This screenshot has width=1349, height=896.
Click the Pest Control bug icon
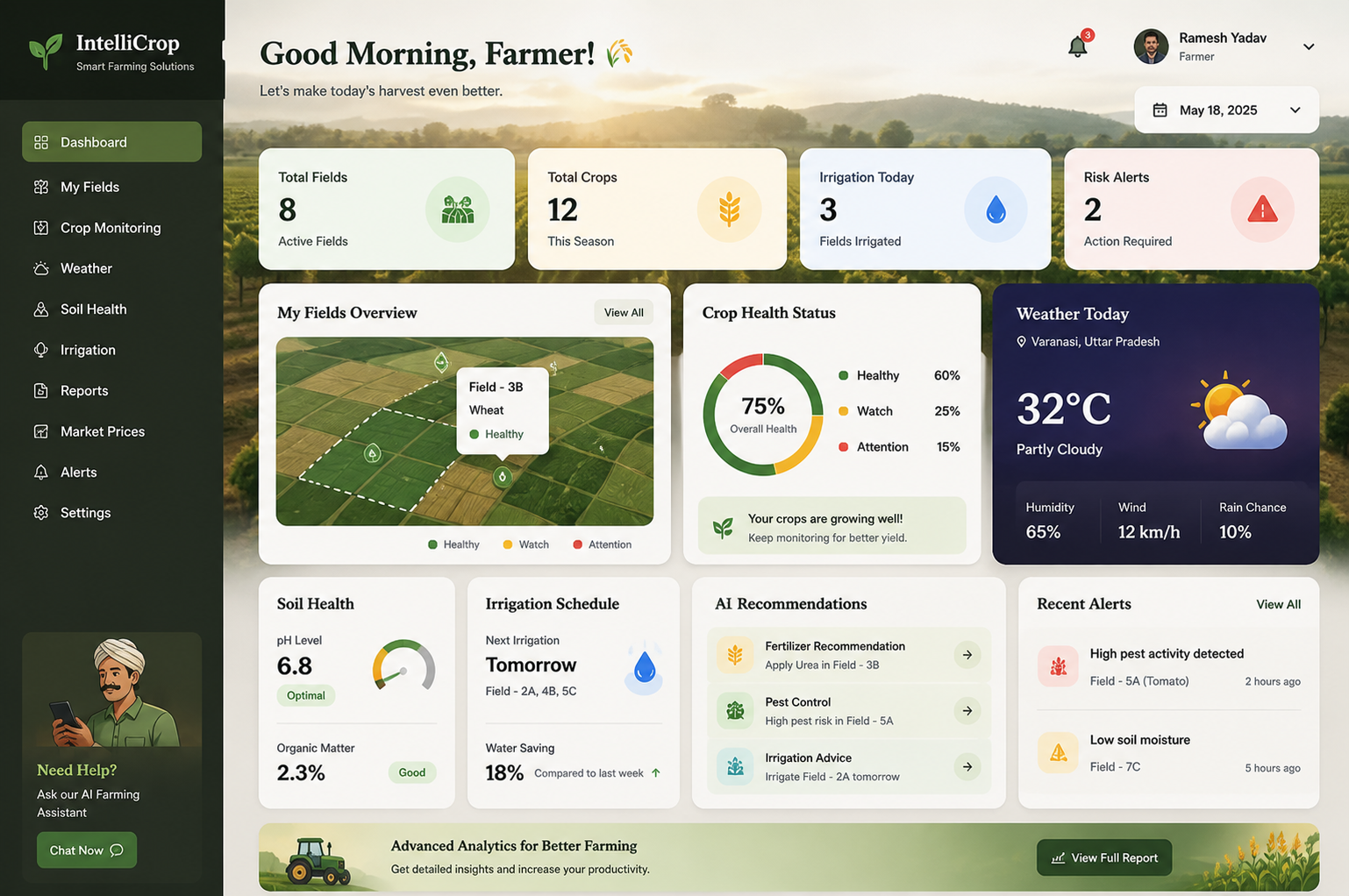pyautogui.click(x=735, y=711)
